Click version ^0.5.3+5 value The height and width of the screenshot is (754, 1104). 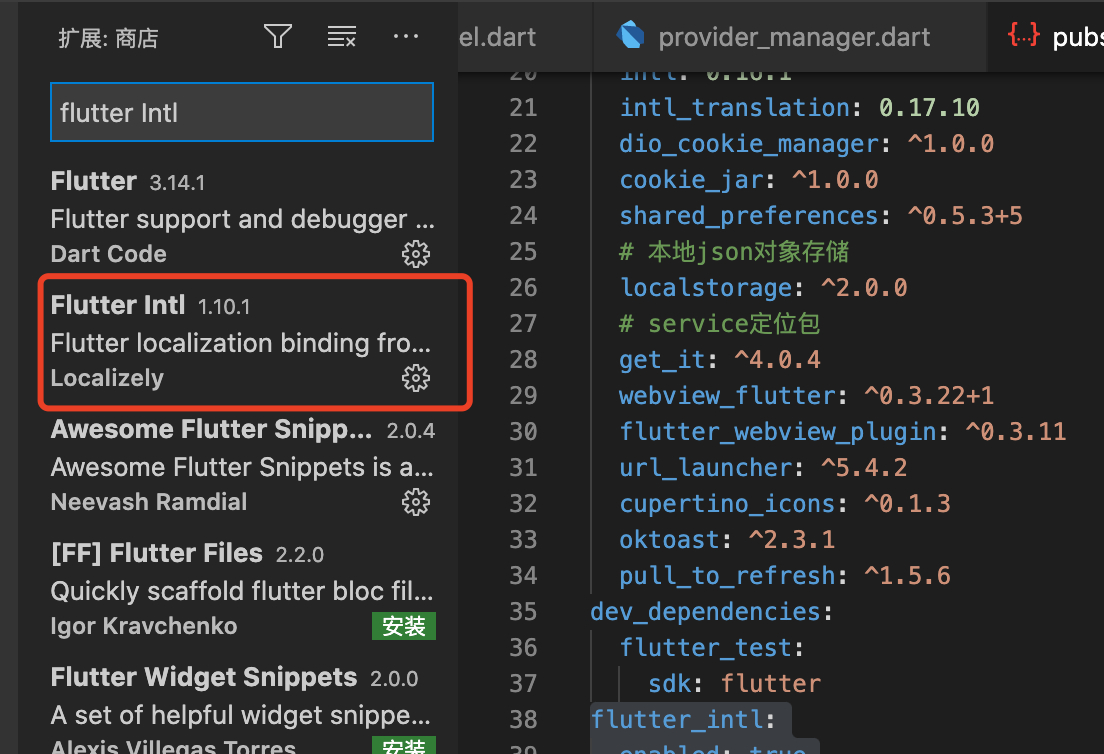tap(965, 215)
